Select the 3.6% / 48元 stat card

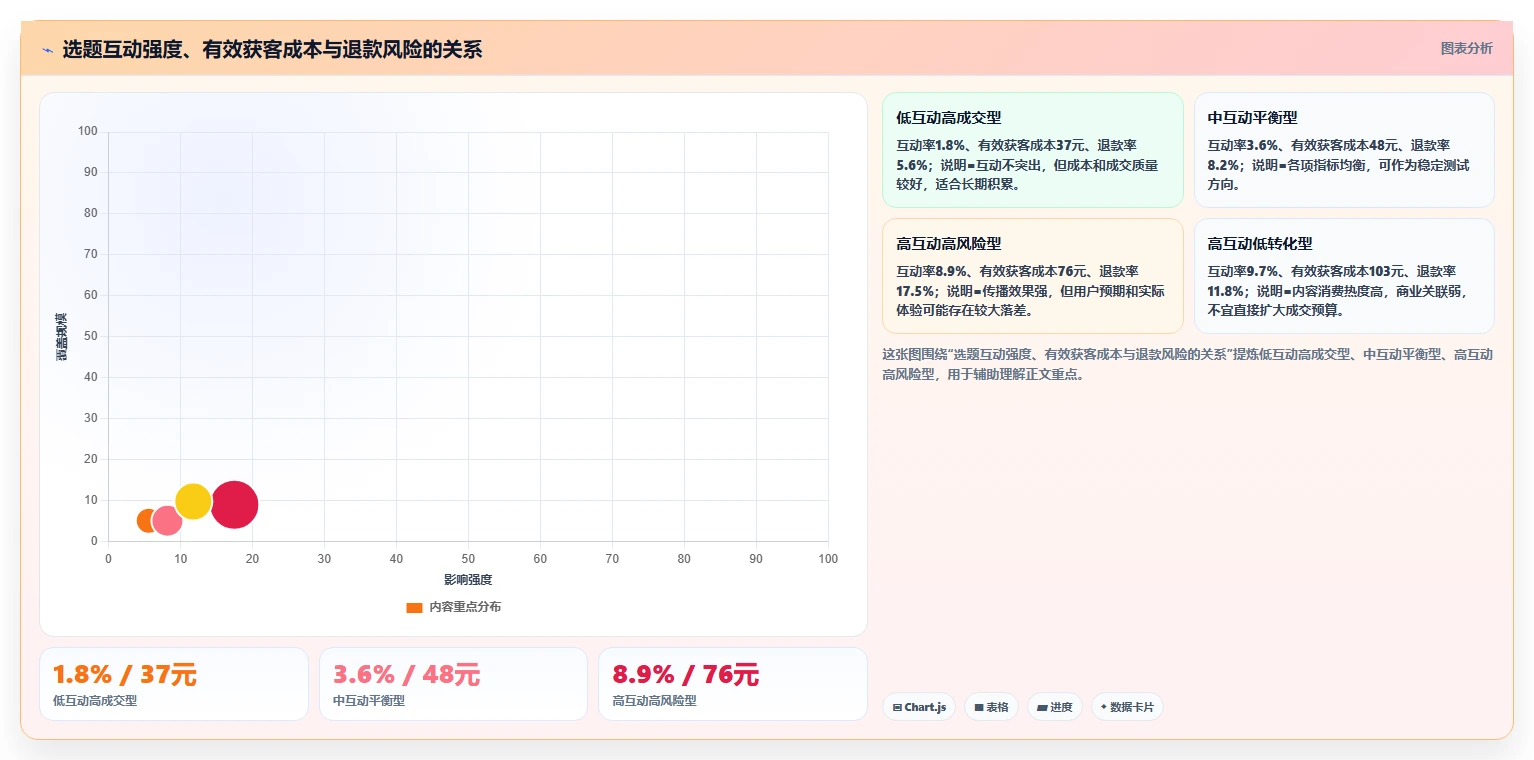pos(453,684)
